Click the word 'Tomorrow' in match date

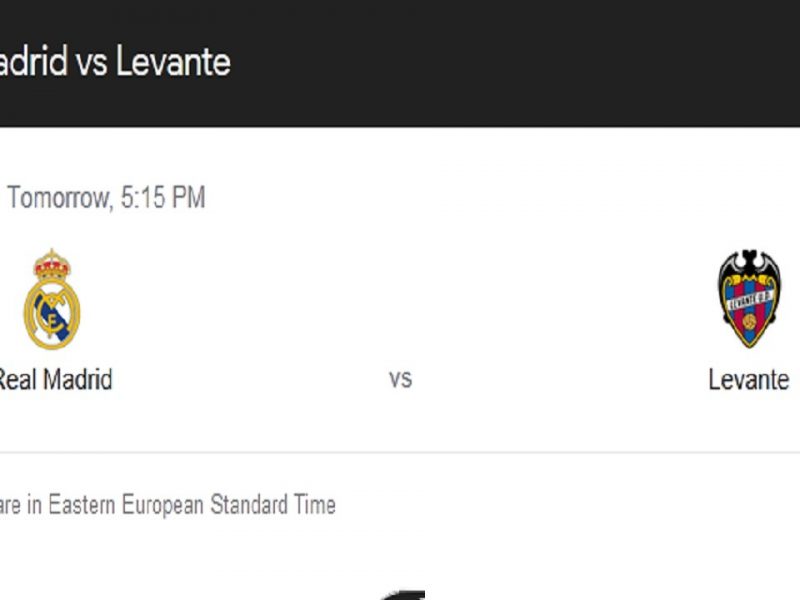(x=59, y=197)
